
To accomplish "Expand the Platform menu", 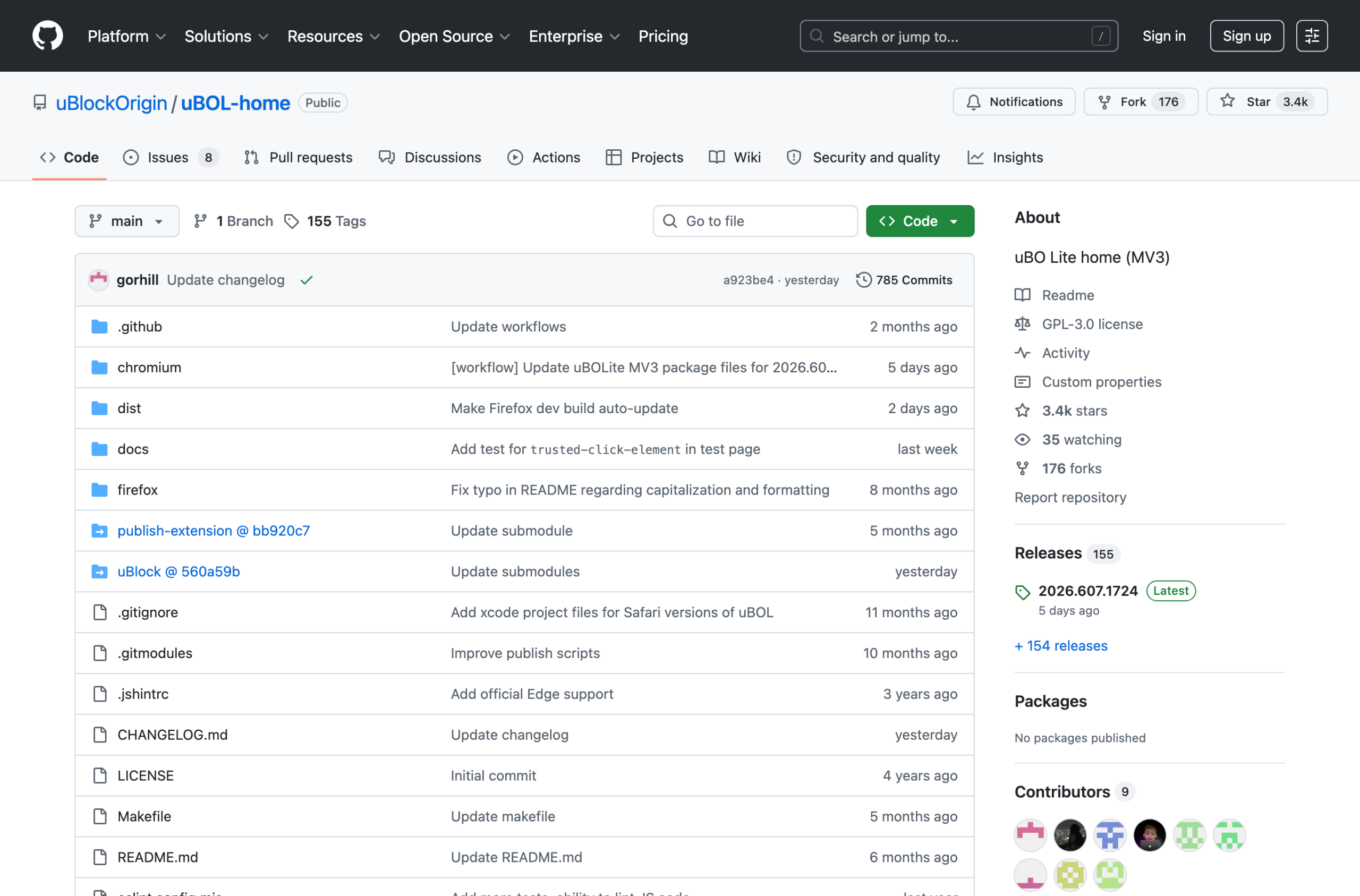I will [126, 36].
